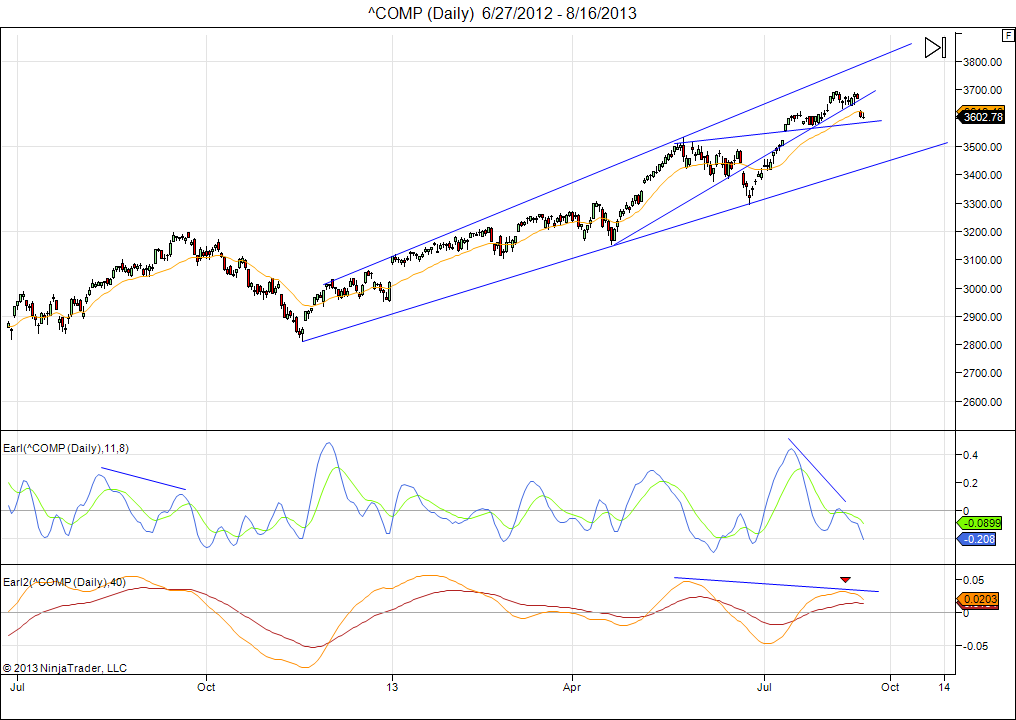Click the Apr date label on time axis
Viewport: 1016px width, 720px height.
(571, 687)
